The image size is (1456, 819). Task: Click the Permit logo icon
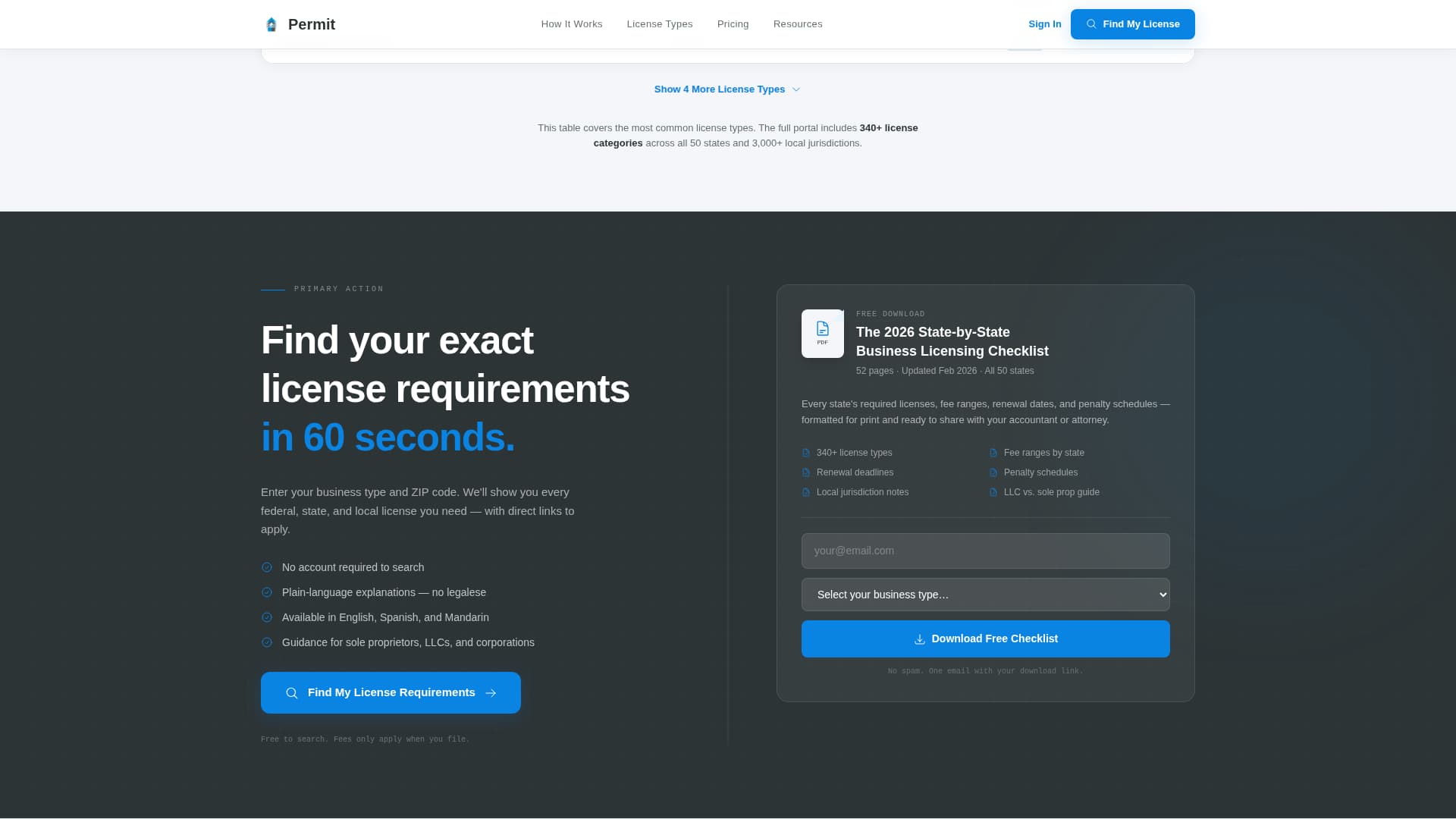click(271, 24)
